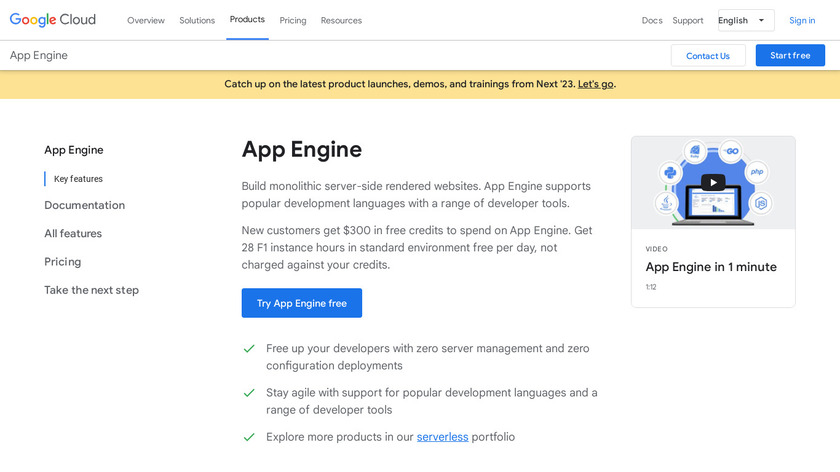
Task: Click the checkmark beside Explore more products
Action: [249, 437]
